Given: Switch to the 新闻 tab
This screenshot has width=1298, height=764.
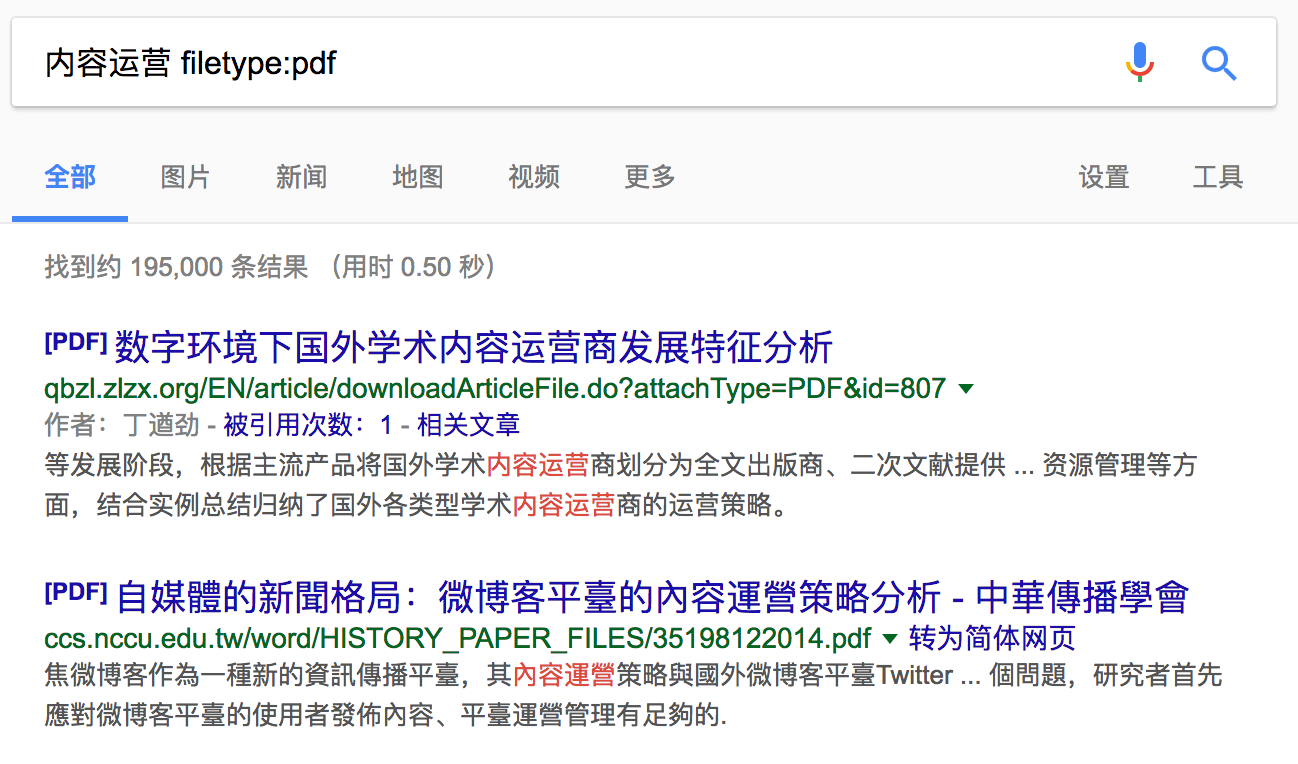Looking at the screenshot, I should pos(302,178).
